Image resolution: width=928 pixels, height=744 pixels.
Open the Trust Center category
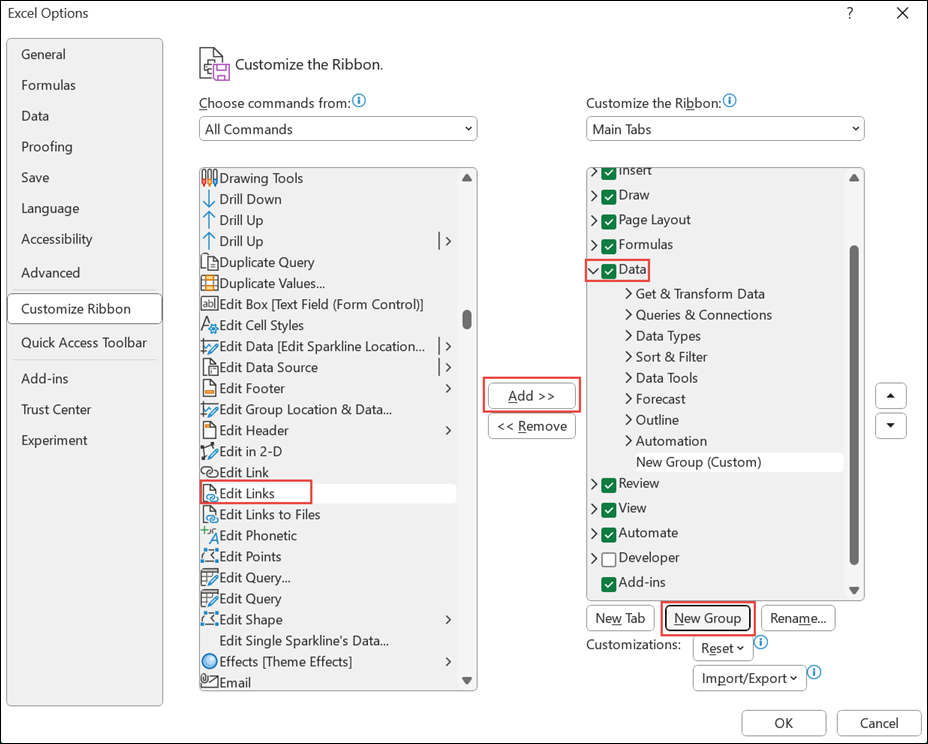click(x=56, y=409)
